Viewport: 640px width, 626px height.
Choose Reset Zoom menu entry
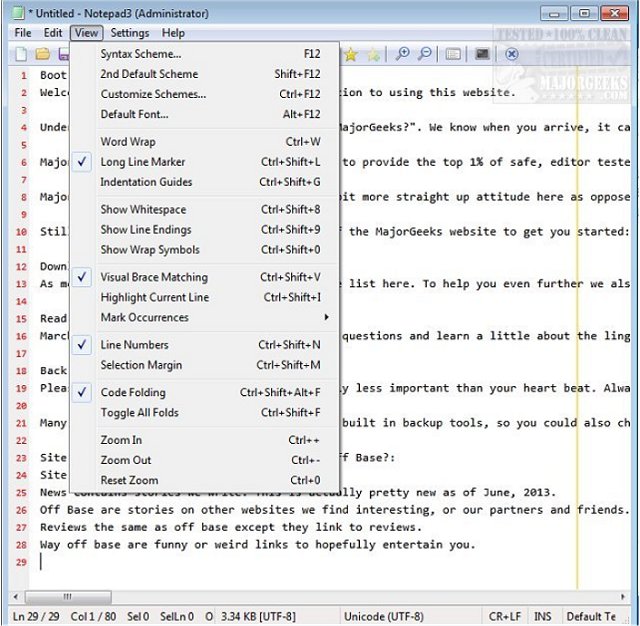pos(205,480)
